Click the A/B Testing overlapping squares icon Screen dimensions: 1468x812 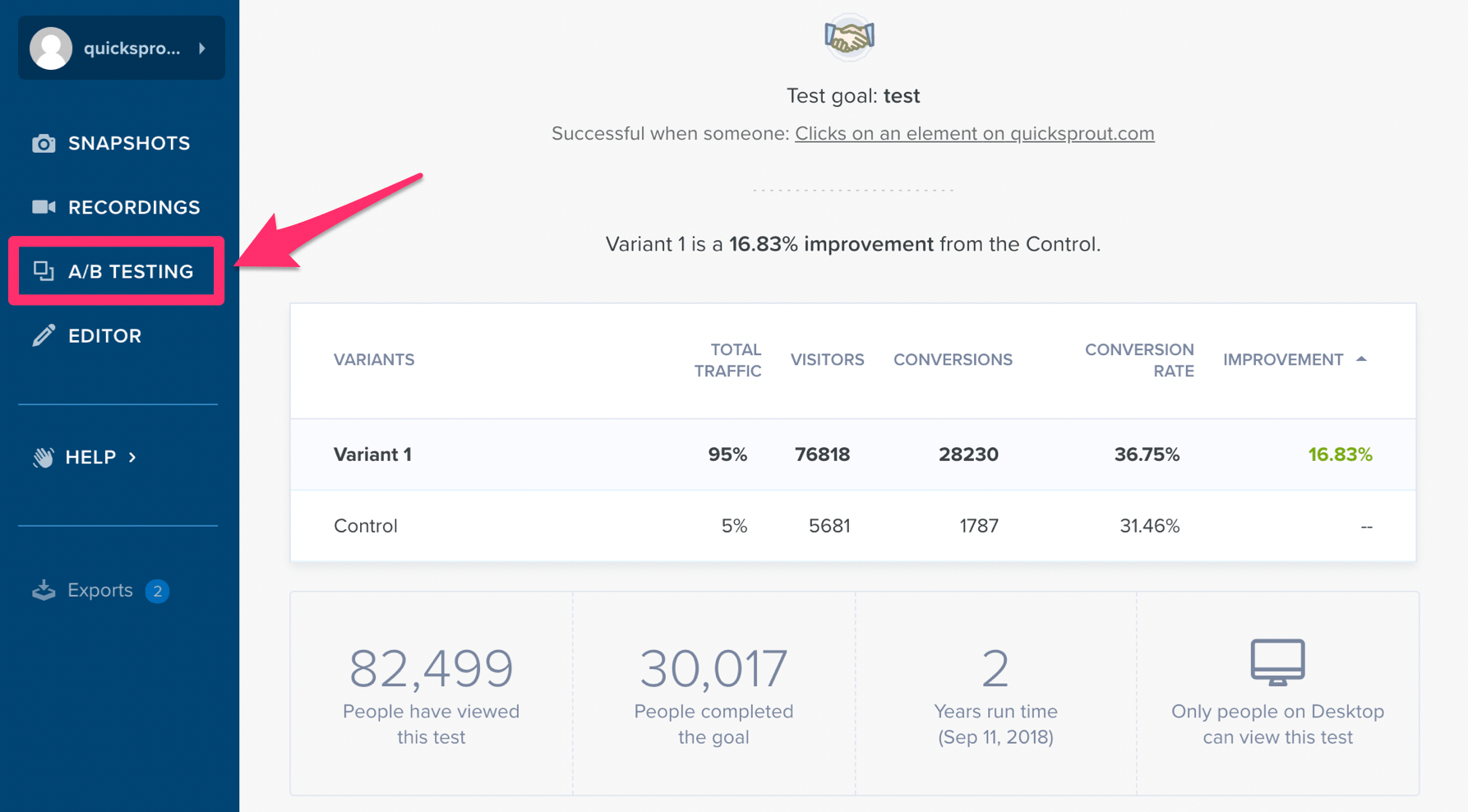point(43,270)
